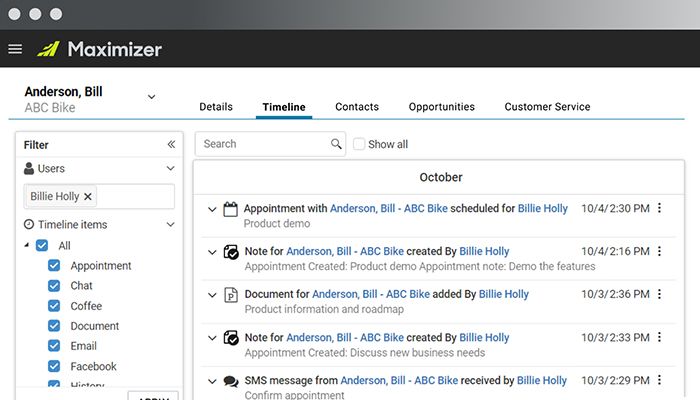Click the 'Product information and roadmap' text
Image resolution: width=700 pixels, height=400 pixels.
pos(324,309)
